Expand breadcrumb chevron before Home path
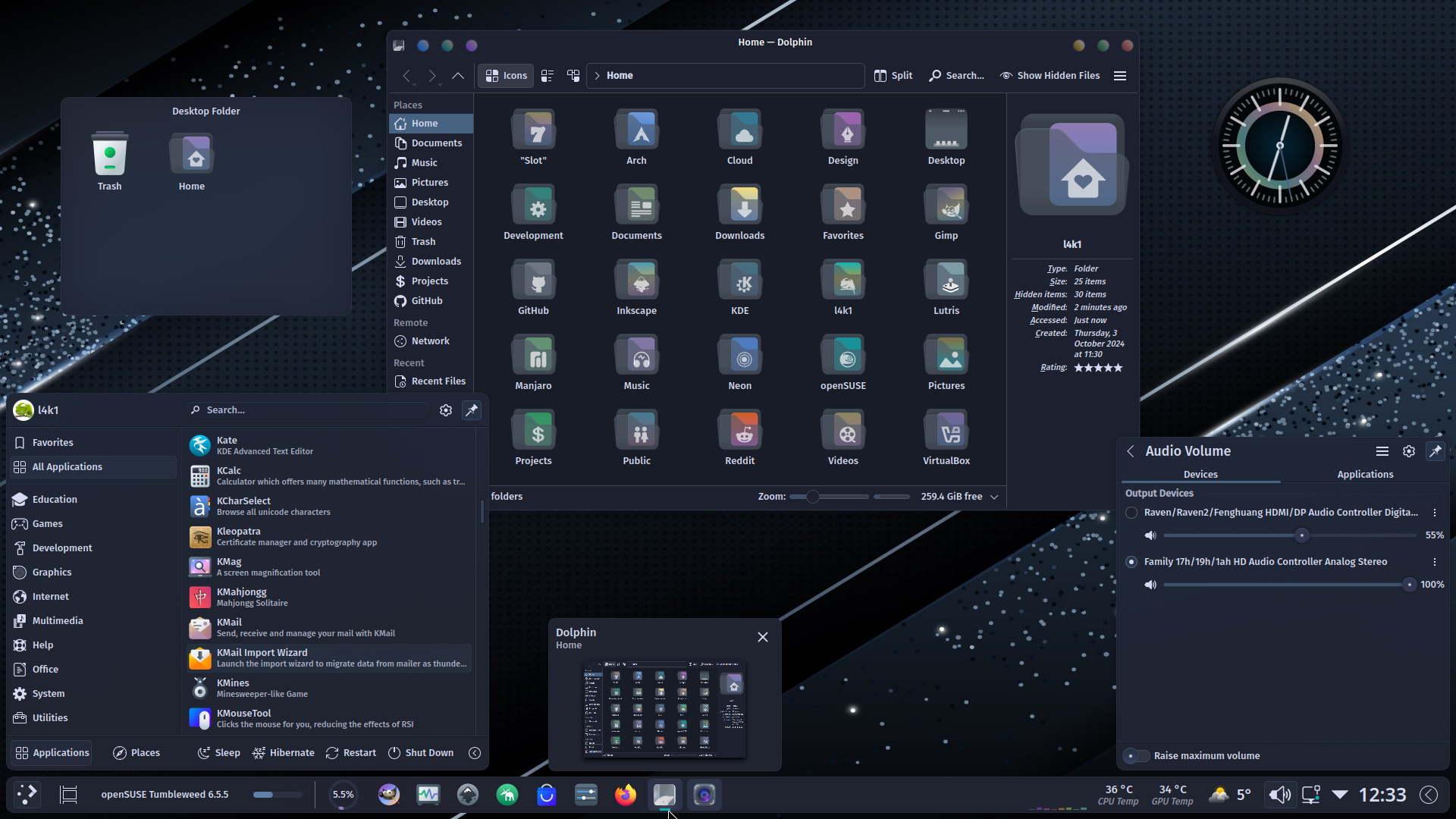This screenshot has height=819, width=1456. pos(597,76)
